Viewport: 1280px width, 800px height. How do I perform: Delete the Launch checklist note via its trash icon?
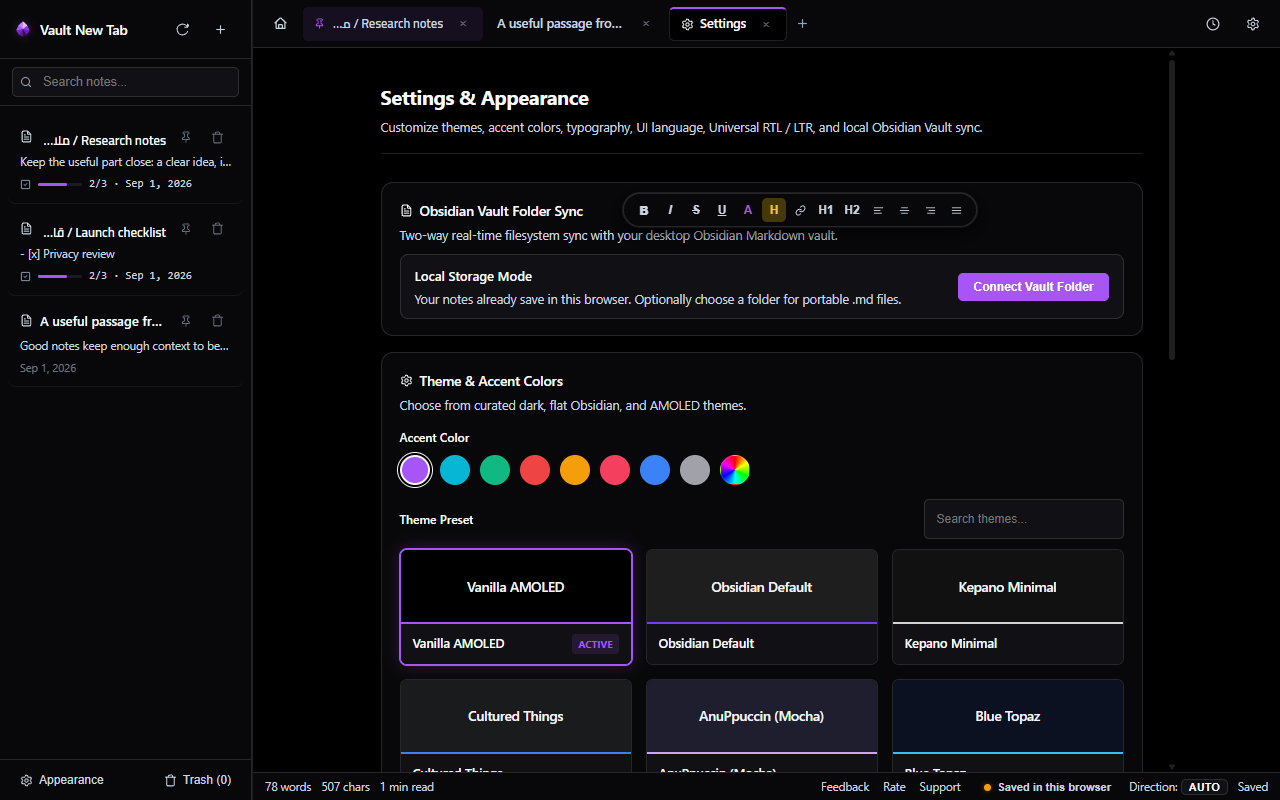click(218, 229)
